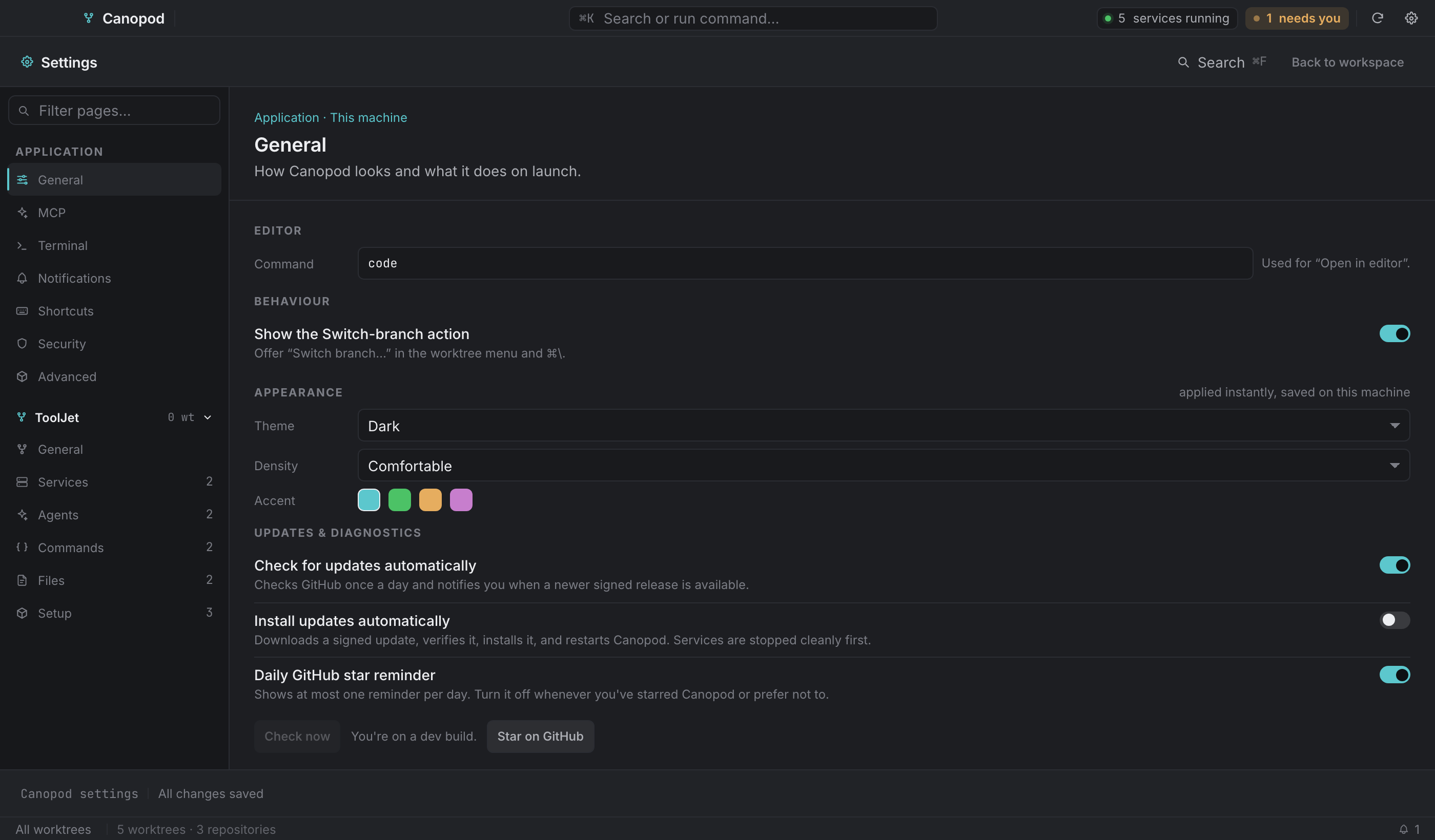The width and height of the screenshot is (1435, 840).
Task: Pick the purple accent color swatch
Action: (x=461, y=500)
